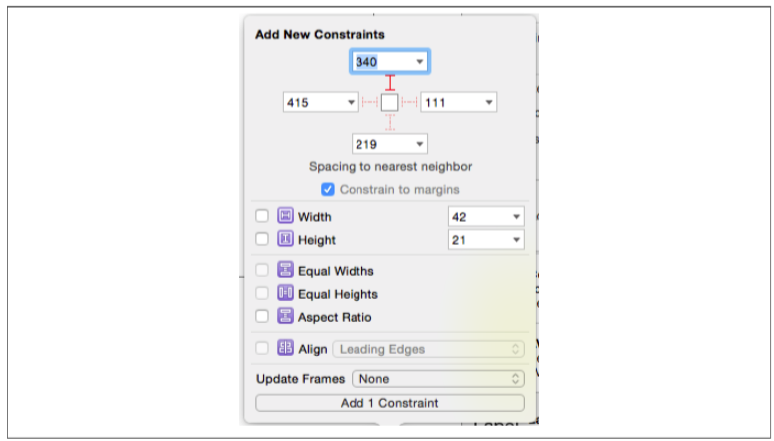The height and width of the screenshot is (441, 774).
Task: Expand the Width value 42 dropdown
Action: point(516,216)
